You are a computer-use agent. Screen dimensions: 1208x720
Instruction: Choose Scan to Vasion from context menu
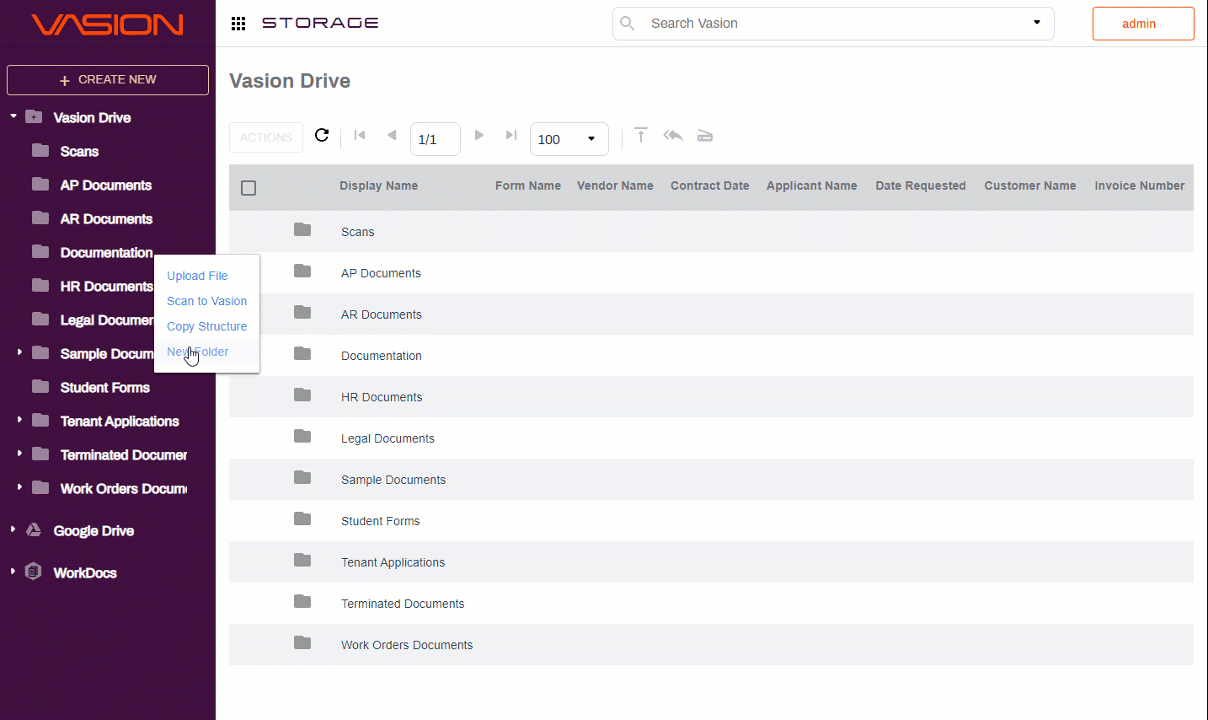pyautogui.click(x=207, y=301)
